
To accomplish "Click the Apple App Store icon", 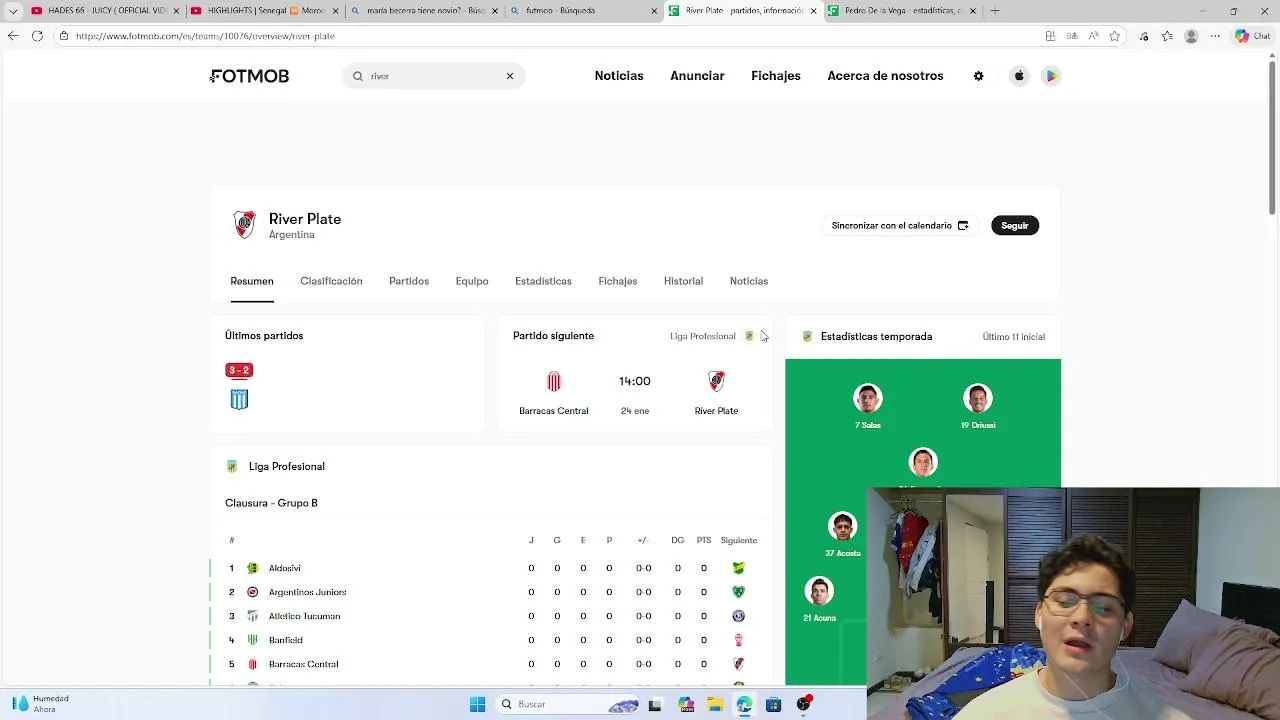I will coord(1019,76).
